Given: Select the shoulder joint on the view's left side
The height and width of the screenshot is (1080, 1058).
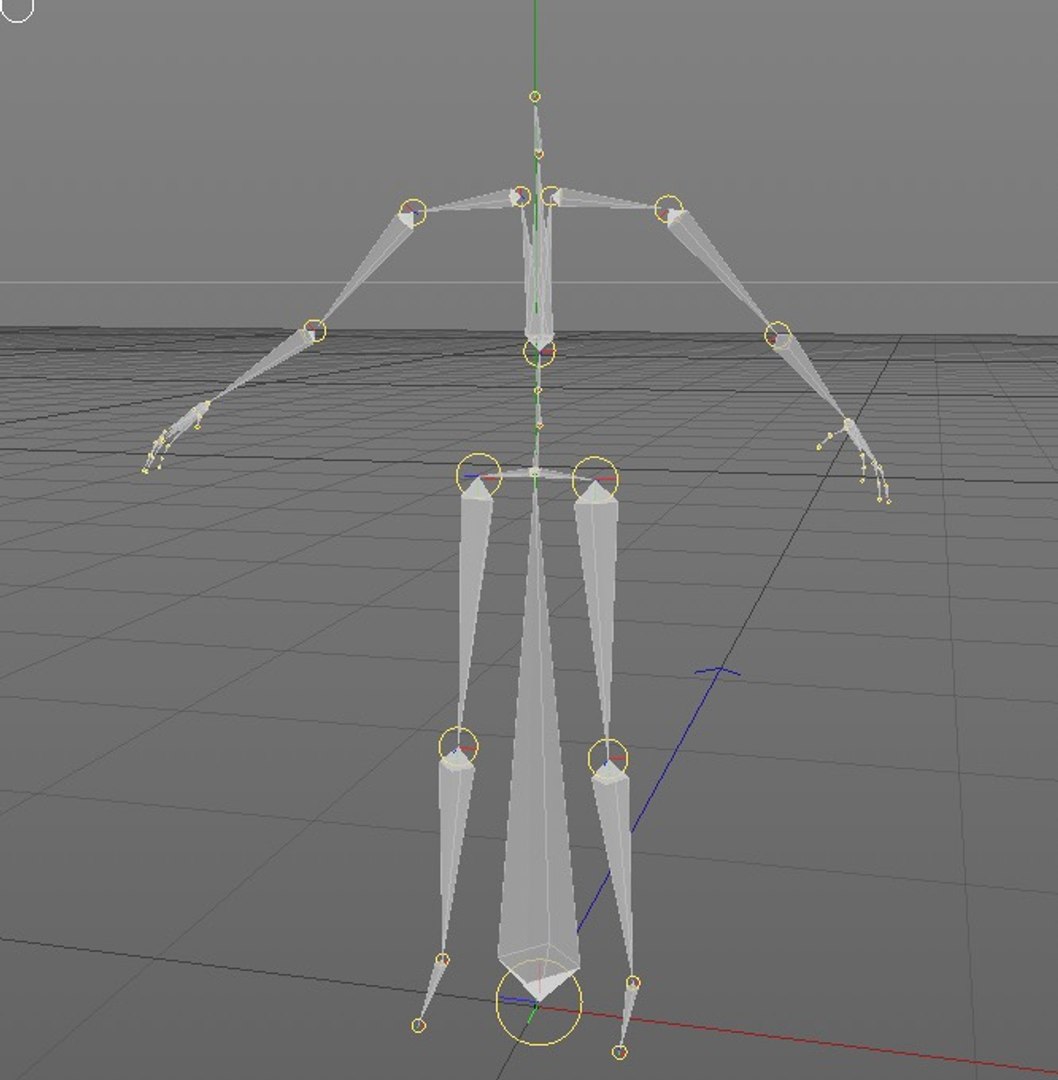Looking at the screenshot, I should (x=413, y=212).
